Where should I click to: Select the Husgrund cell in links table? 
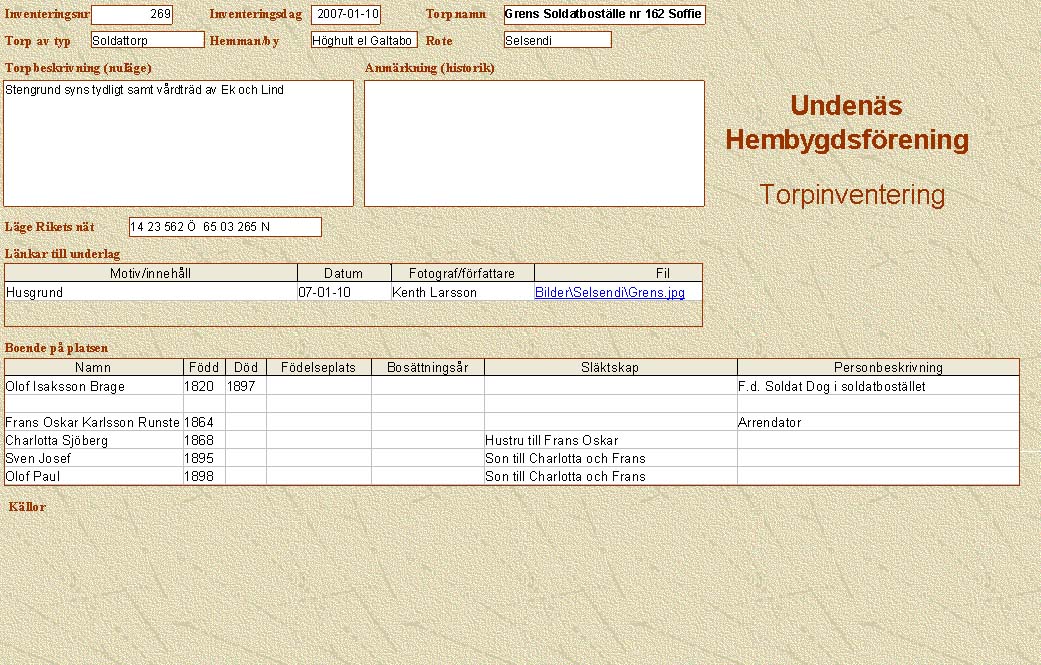point(151,293)
